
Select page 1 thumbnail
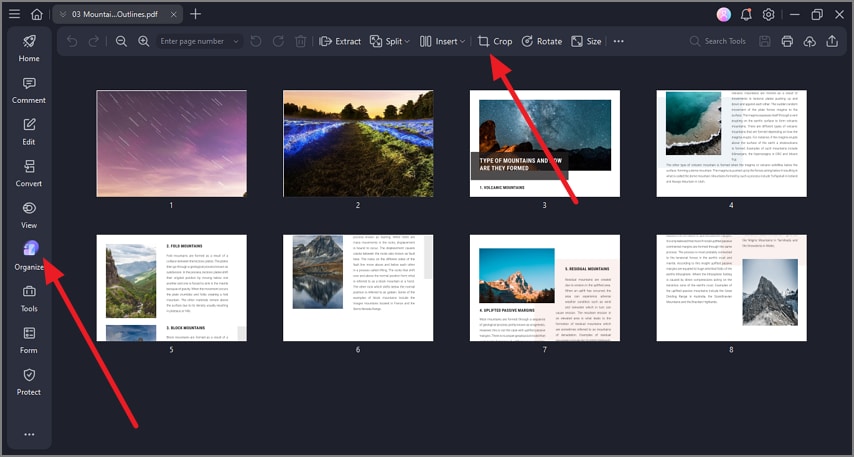[172, 143]
